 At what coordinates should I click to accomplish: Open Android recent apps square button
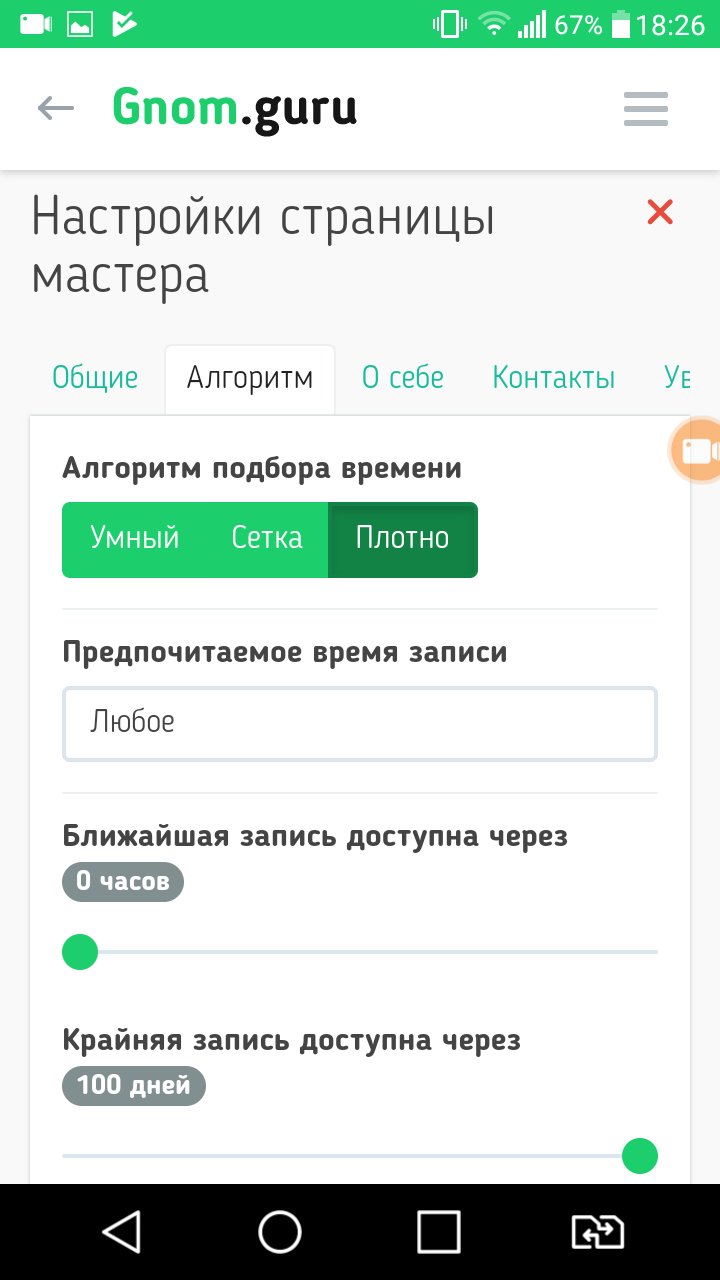(438, 1232)
